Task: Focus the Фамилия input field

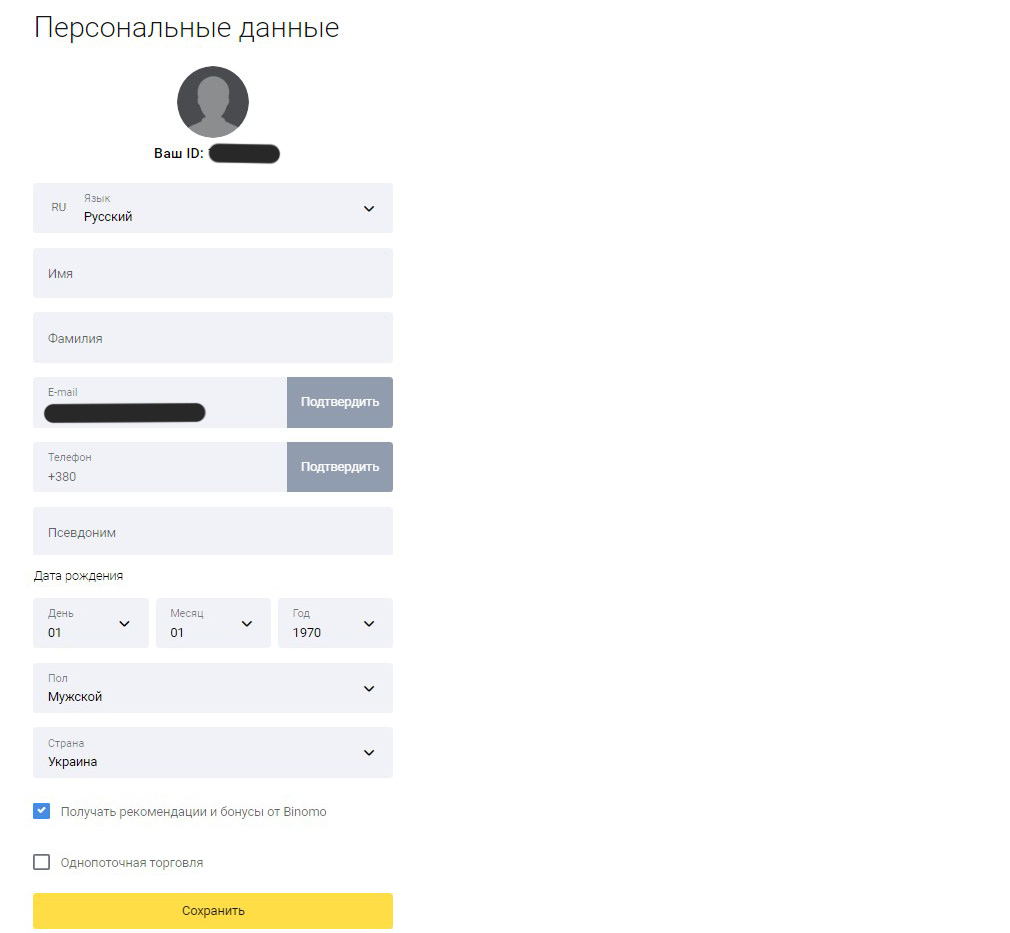Action: click(213, 338)
